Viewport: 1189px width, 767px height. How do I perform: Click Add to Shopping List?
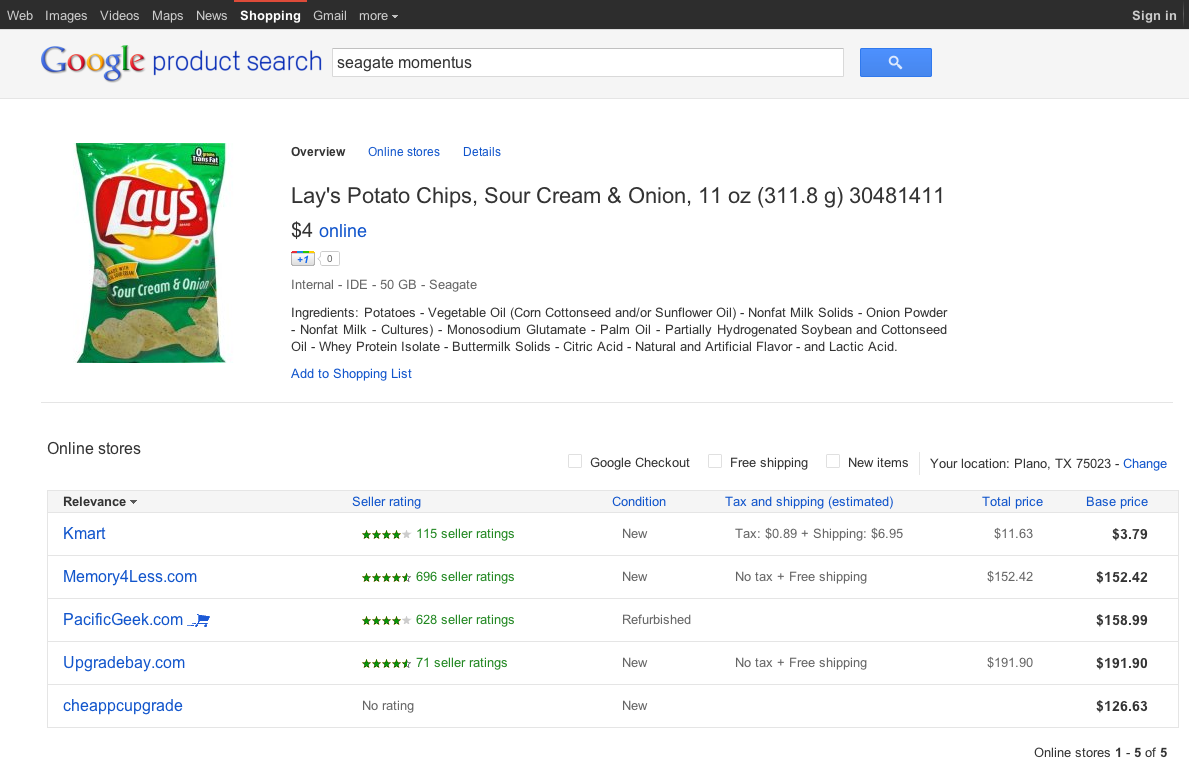point(351,373)
